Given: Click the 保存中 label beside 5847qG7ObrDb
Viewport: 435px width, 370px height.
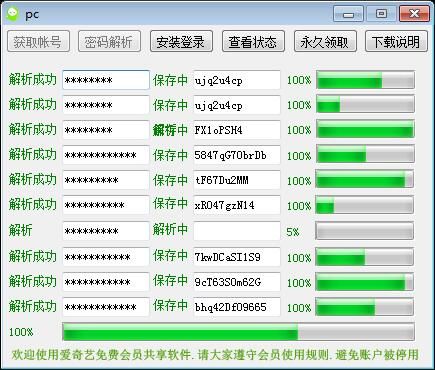Looking at the screenshot, I should [x=170, y=155].
